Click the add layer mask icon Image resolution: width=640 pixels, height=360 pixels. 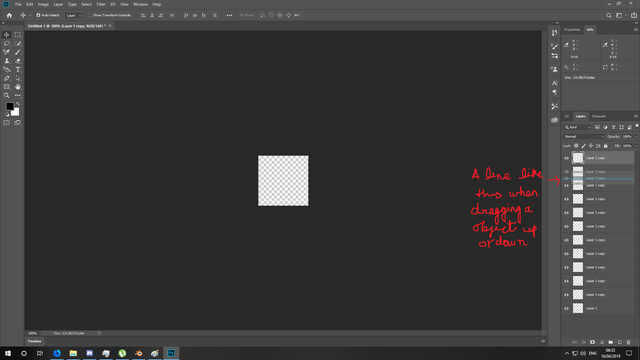pyautogui.click(x=593, y=342)
